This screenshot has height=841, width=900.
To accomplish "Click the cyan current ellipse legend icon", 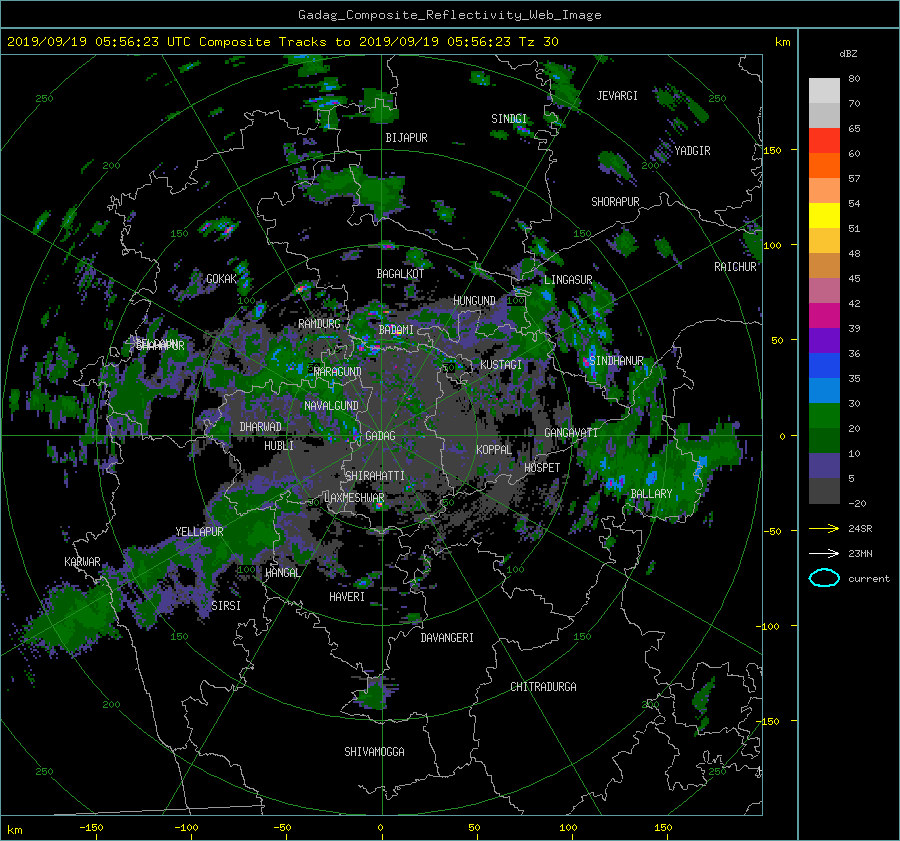I will (x=824, y=578).
